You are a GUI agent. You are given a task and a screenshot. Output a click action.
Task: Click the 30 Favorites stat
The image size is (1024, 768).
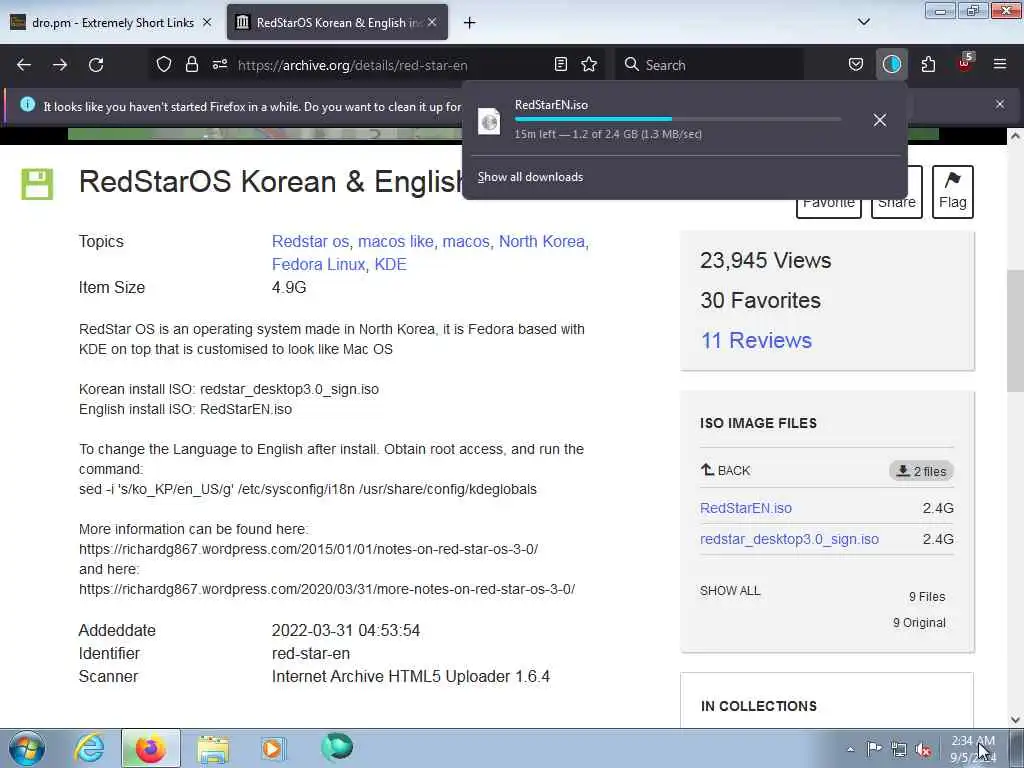click(760, 300)
